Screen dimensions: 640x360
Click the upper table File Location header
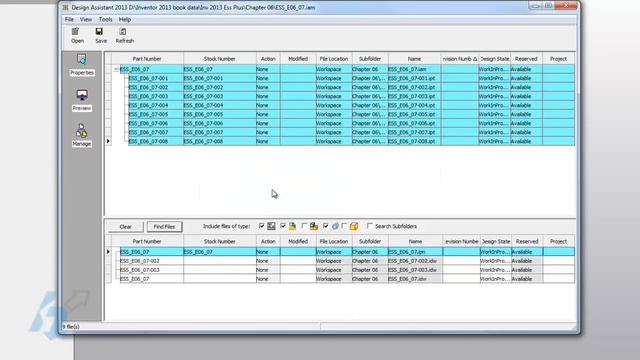pos(334,59)
